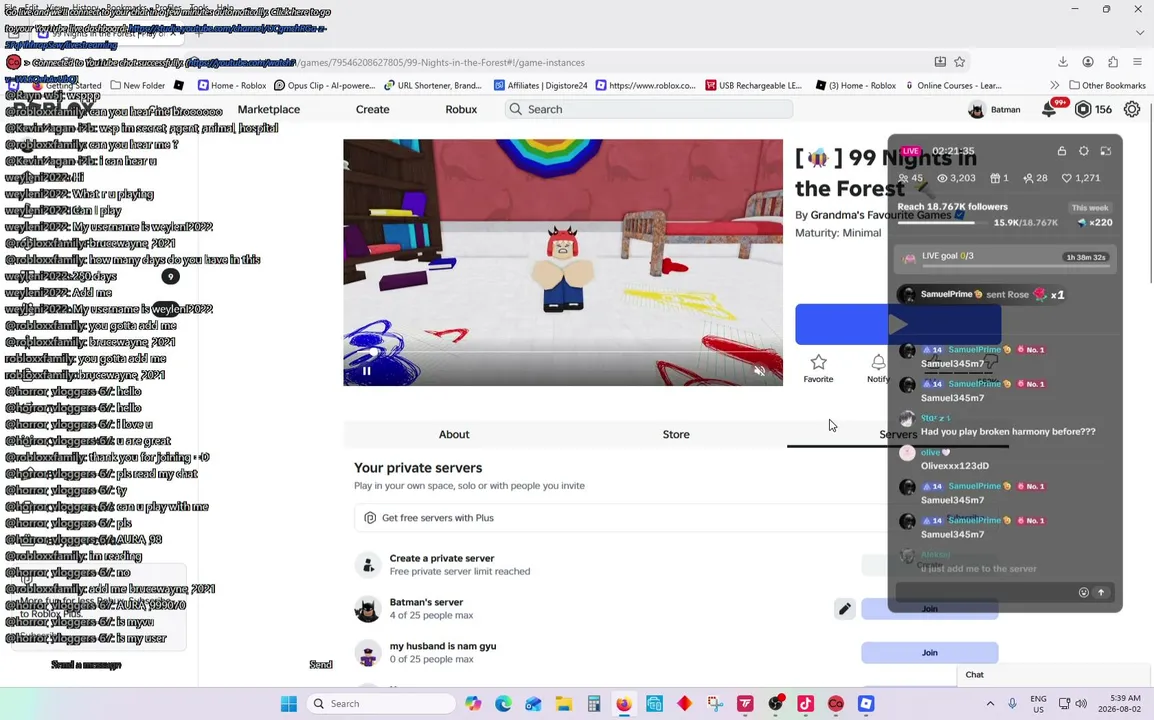Open the Firefox hamburger menu

(1137, 62)
